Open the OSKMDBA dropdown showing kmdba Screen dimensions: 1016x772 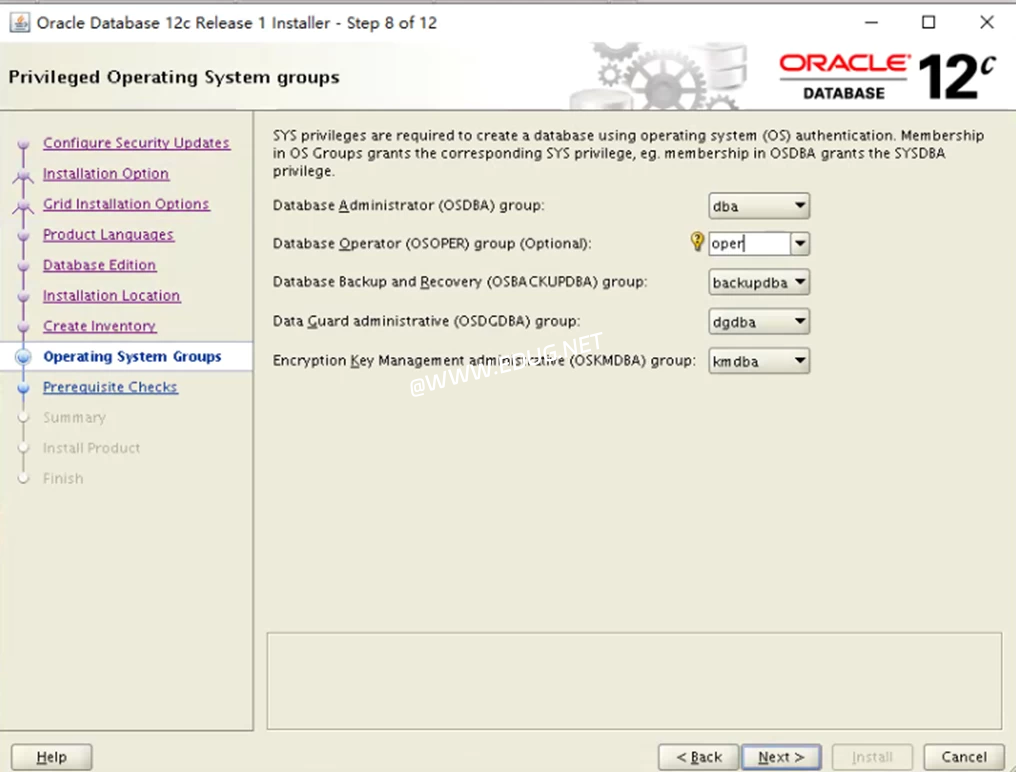[759, 361]
